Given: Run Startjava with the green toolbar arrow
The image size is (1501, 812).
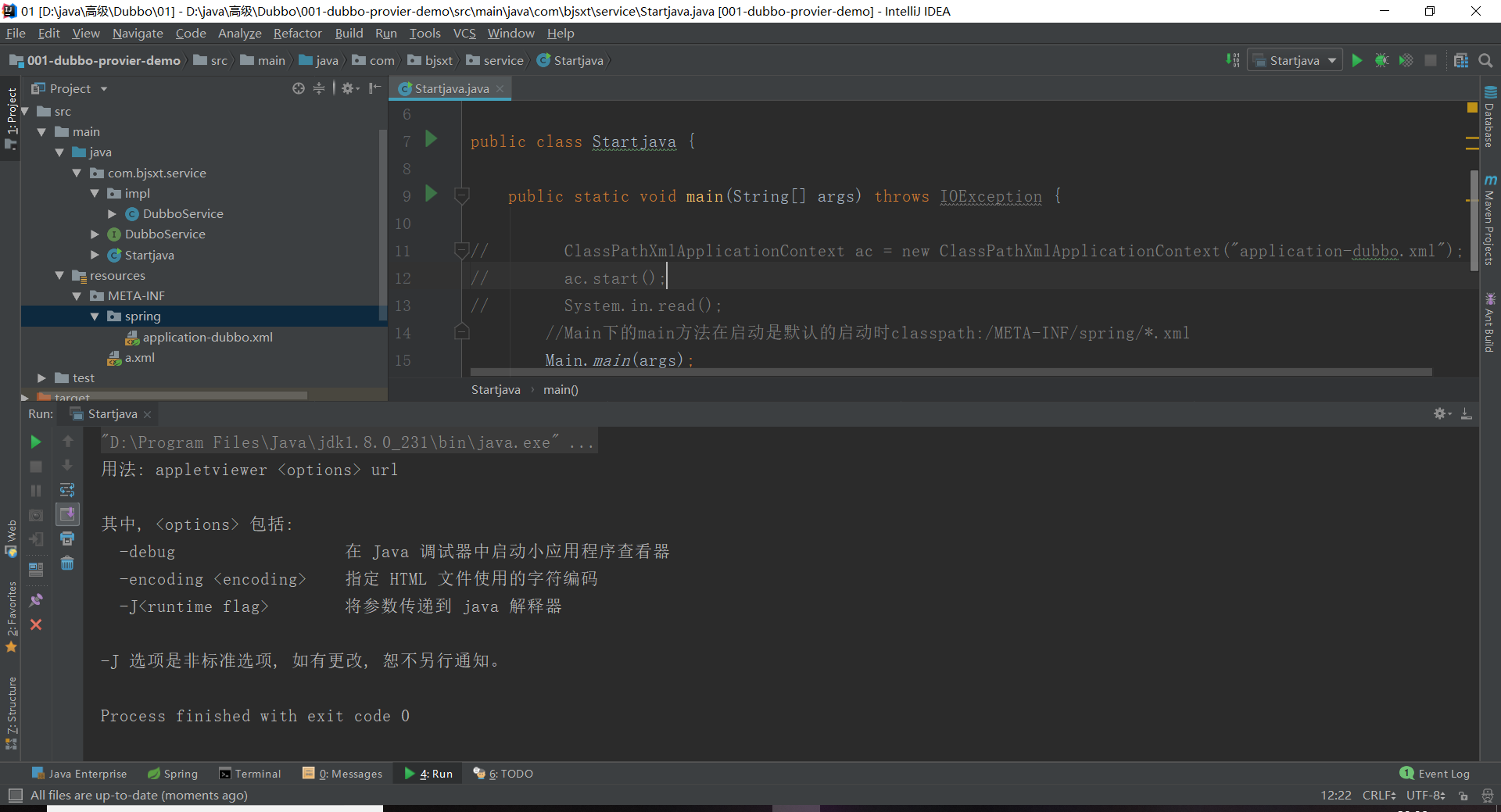Looking at the screenshot, I should 1357,60.
